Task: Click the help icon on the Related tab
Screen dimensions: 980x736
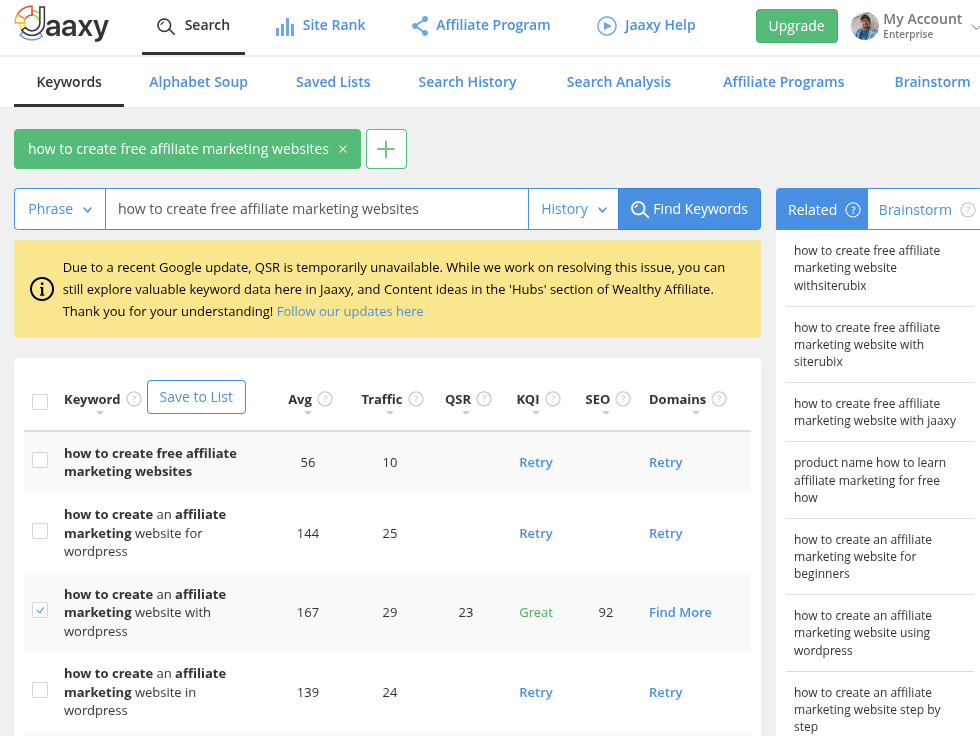Action: pyautogui.click(x=853, y=210)
